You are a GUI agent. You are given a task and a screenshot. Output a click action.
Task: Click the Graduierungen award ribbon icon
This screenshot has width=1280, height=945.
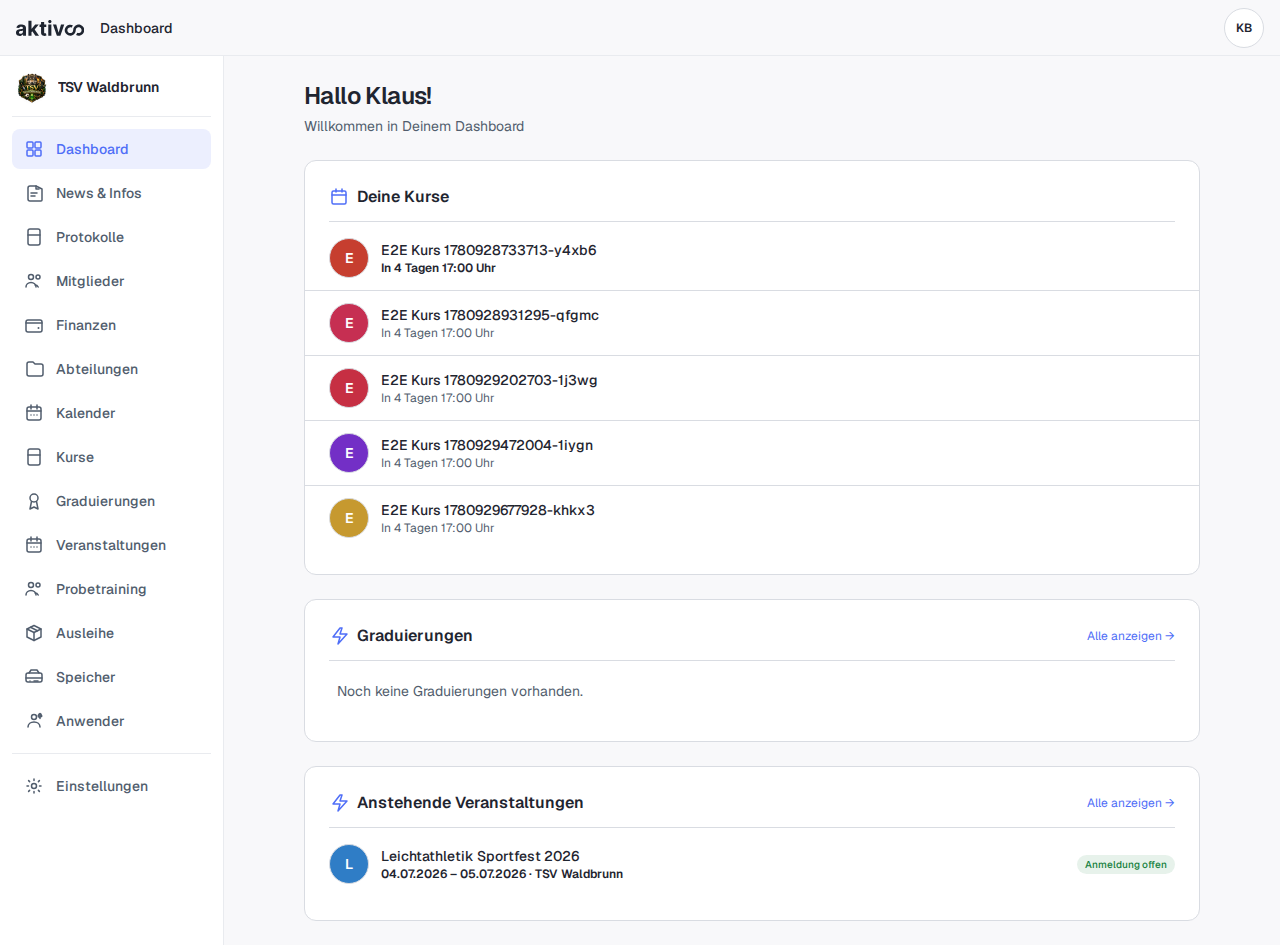click(x=34, y=501)
